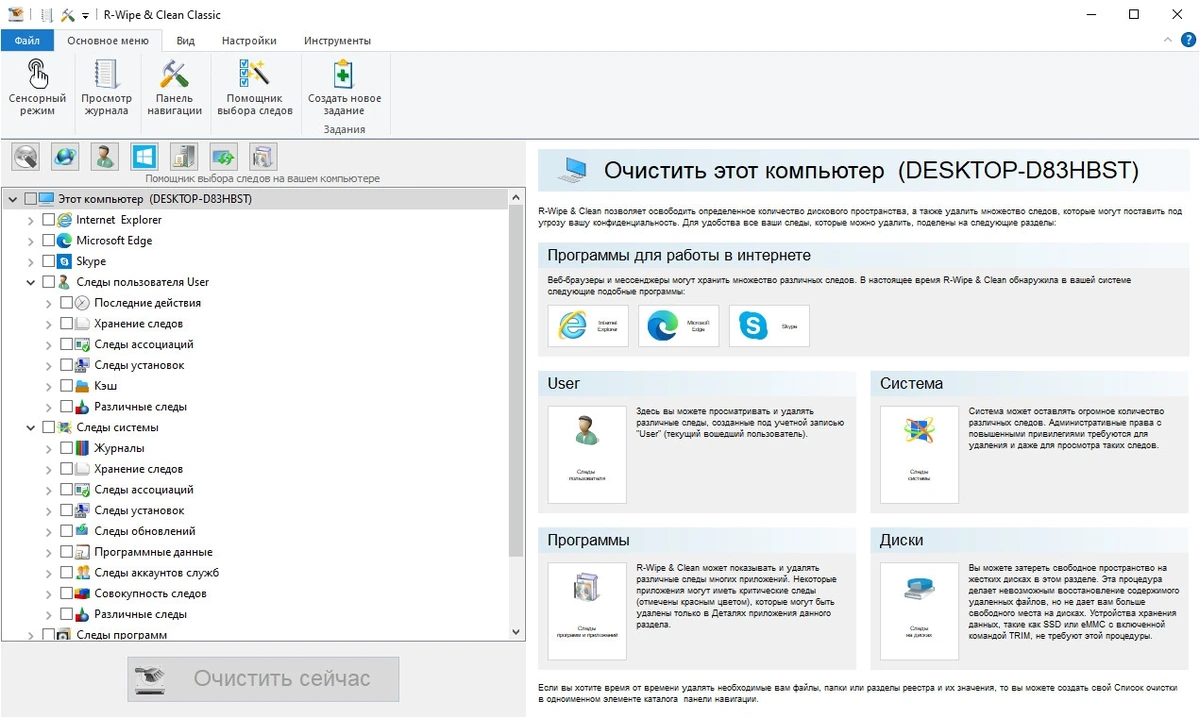Check the Последние действия checkbox
The height and width of the screenshot is (718, 1200).
tap(66, 303)
